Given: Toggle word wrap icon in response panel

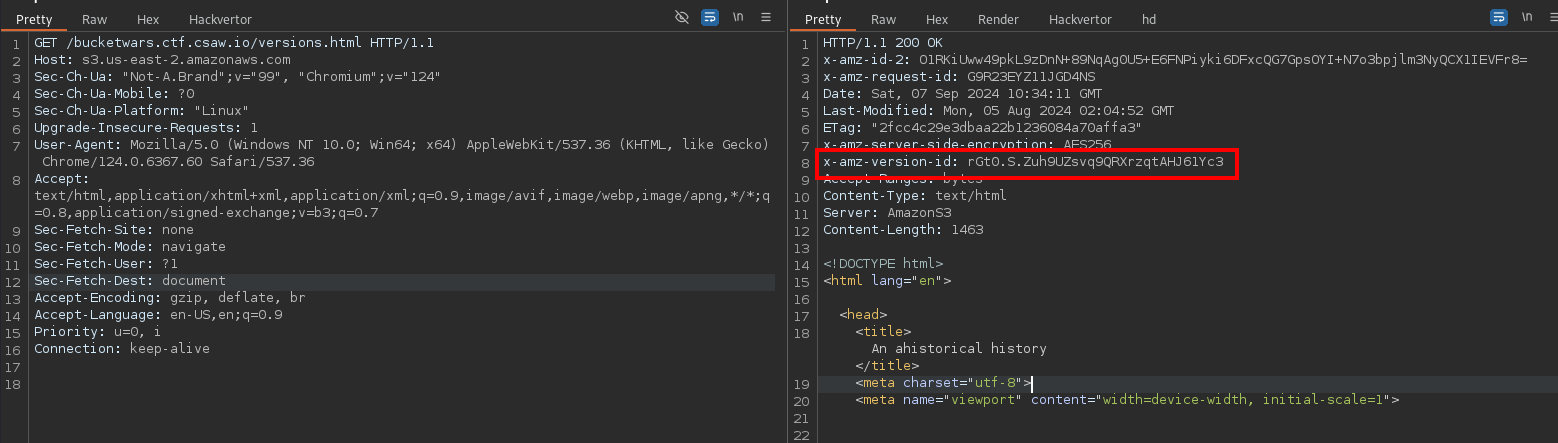Looking at the screenshot, I should 1499,18.
